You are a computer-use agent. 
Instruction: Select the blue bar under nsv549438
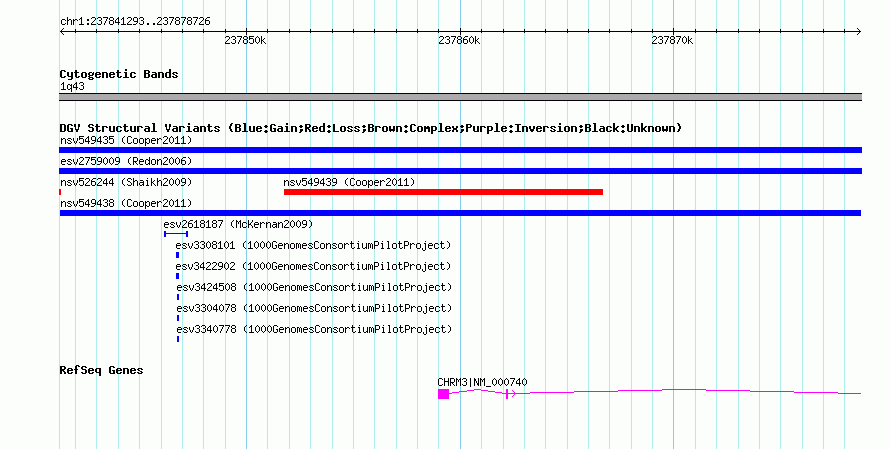(x=460, y=213)
